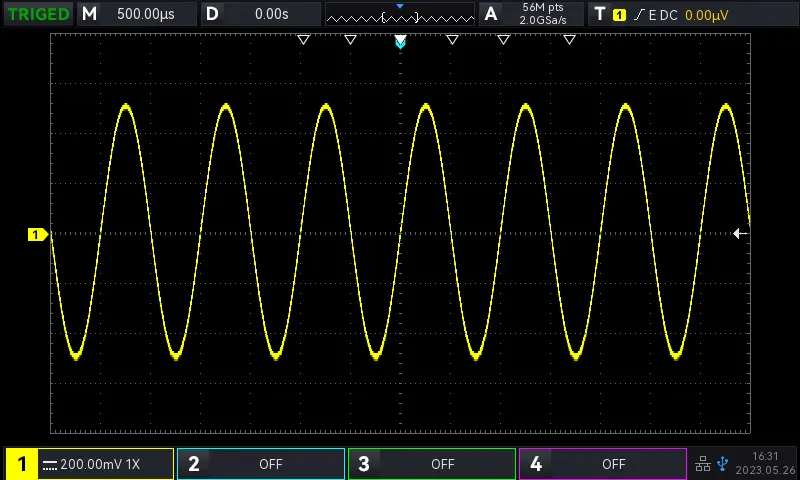Open the trigger T settings panel

(x=599, y=14)
